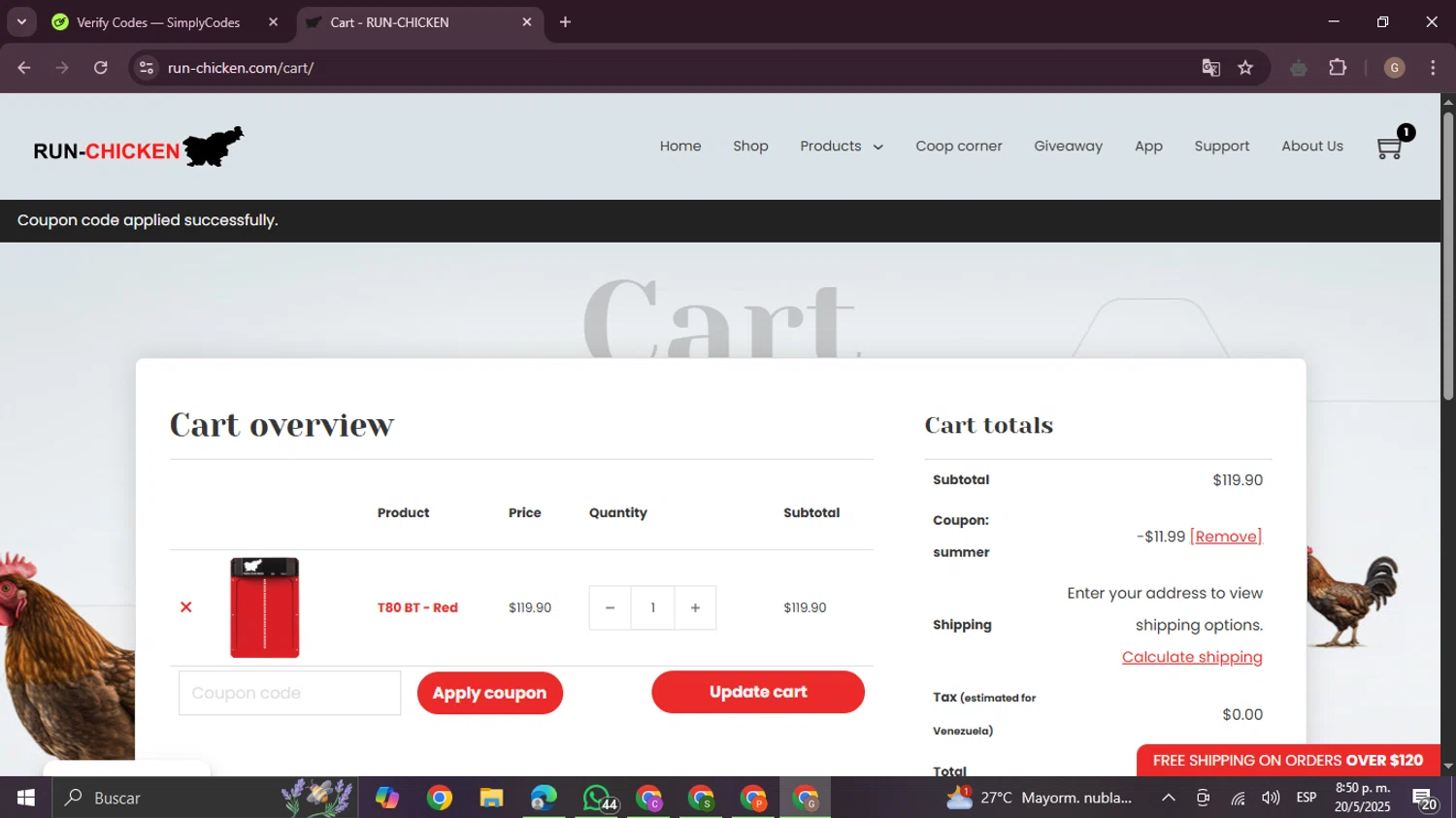Close the Verify Codes — SimplyCodes tab

(273, 22)
